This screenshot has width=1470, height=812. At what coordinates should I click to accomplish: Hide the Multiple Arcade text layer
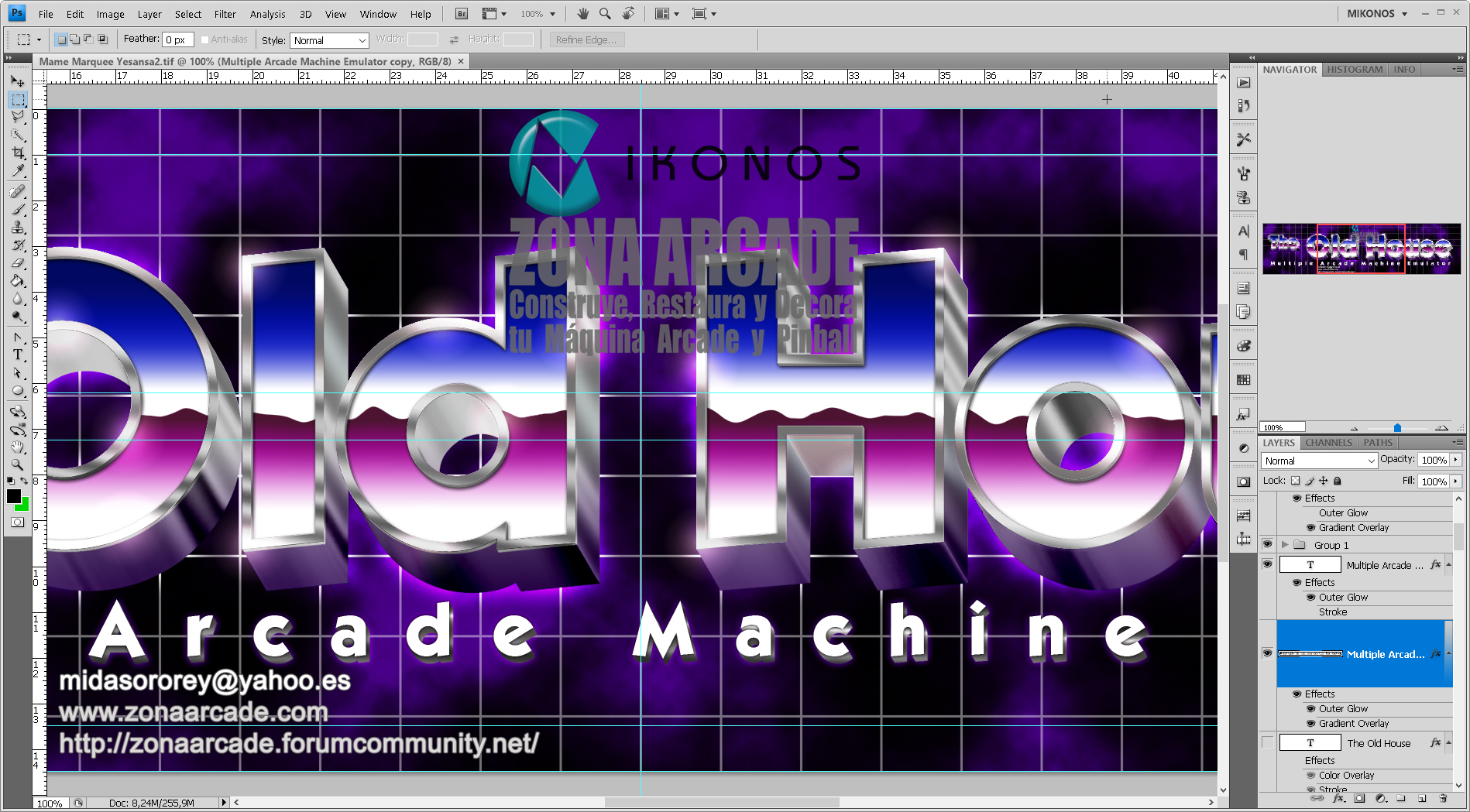(1267, 564)
